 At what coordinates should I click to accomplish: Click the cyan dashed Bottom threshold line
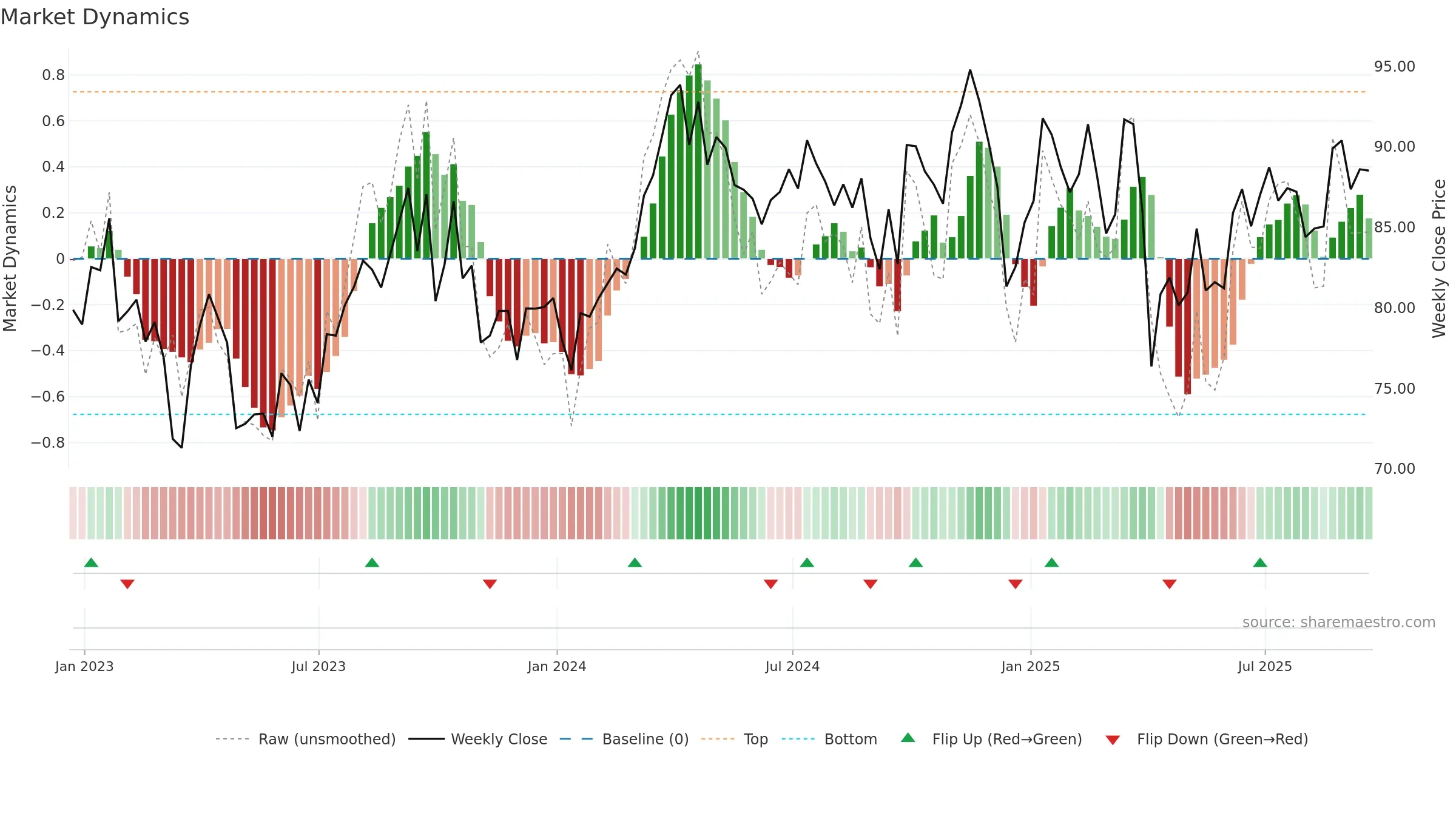pyautogui.click(x=719, y=414)
